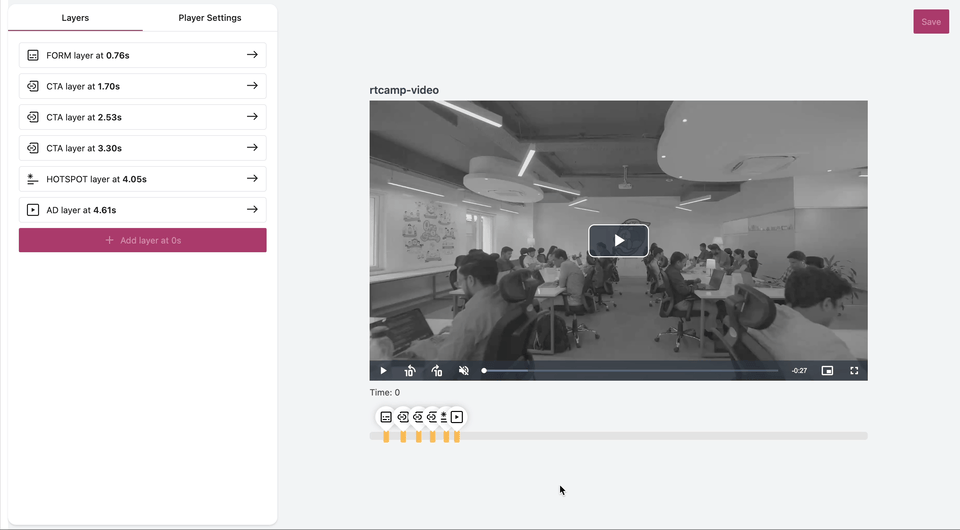Screen dimensions: 960x530
Task: Click the AD layer play icon in list
Action: pyautogui.click(x=33, y=210)
